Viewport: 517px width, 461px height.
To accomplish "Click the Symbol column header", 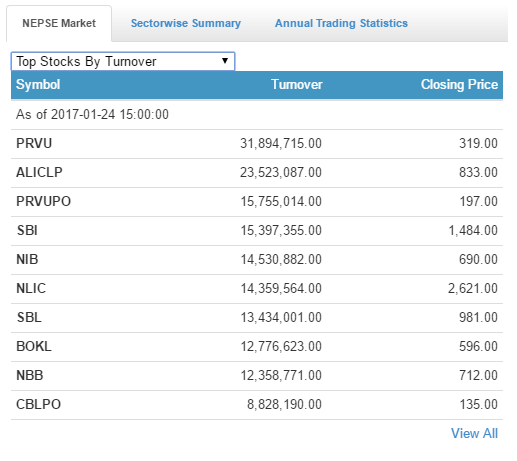I will (38, 84).
